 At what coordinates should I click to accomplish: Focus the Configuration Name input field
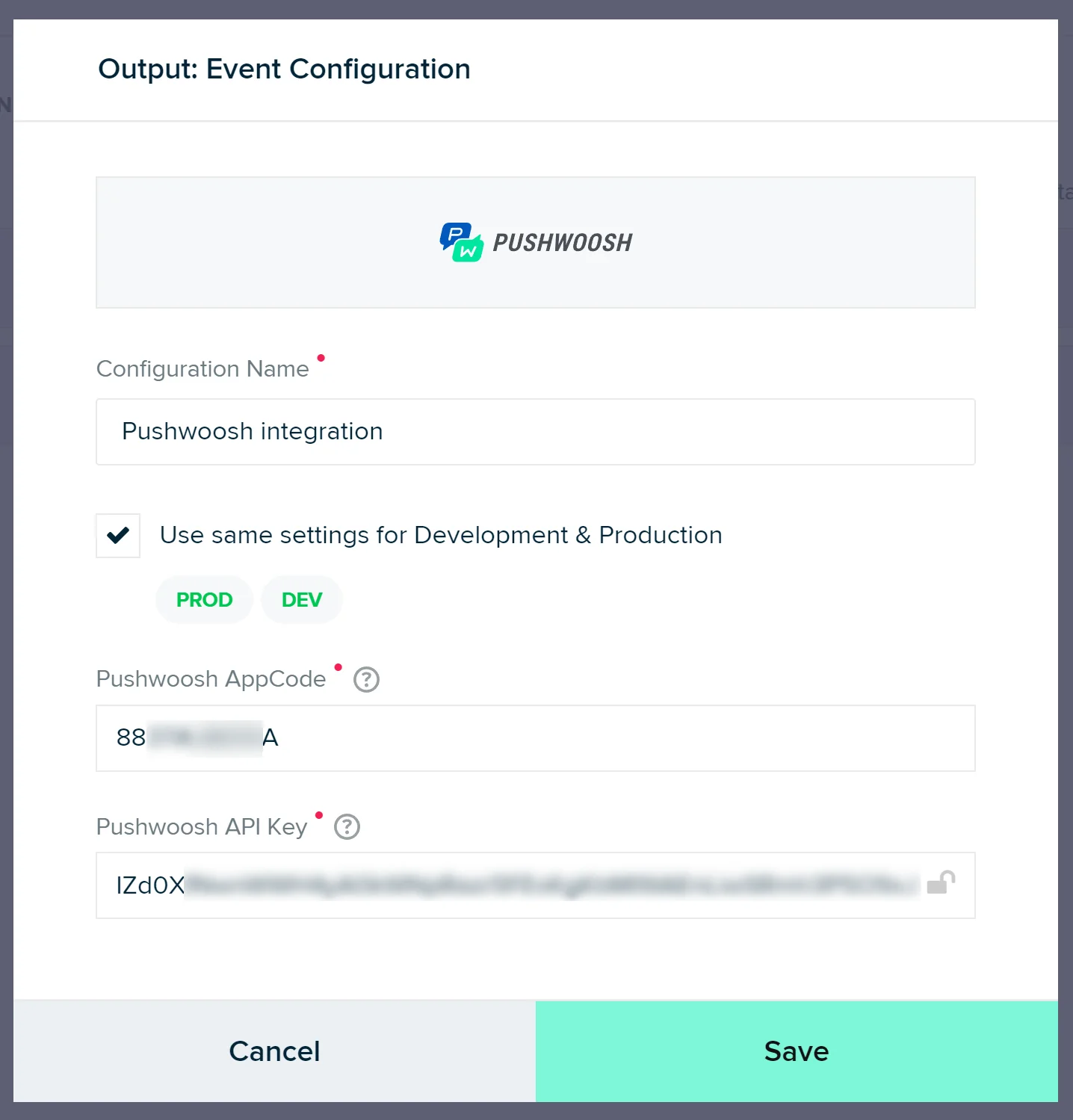(x=535, y=432)
